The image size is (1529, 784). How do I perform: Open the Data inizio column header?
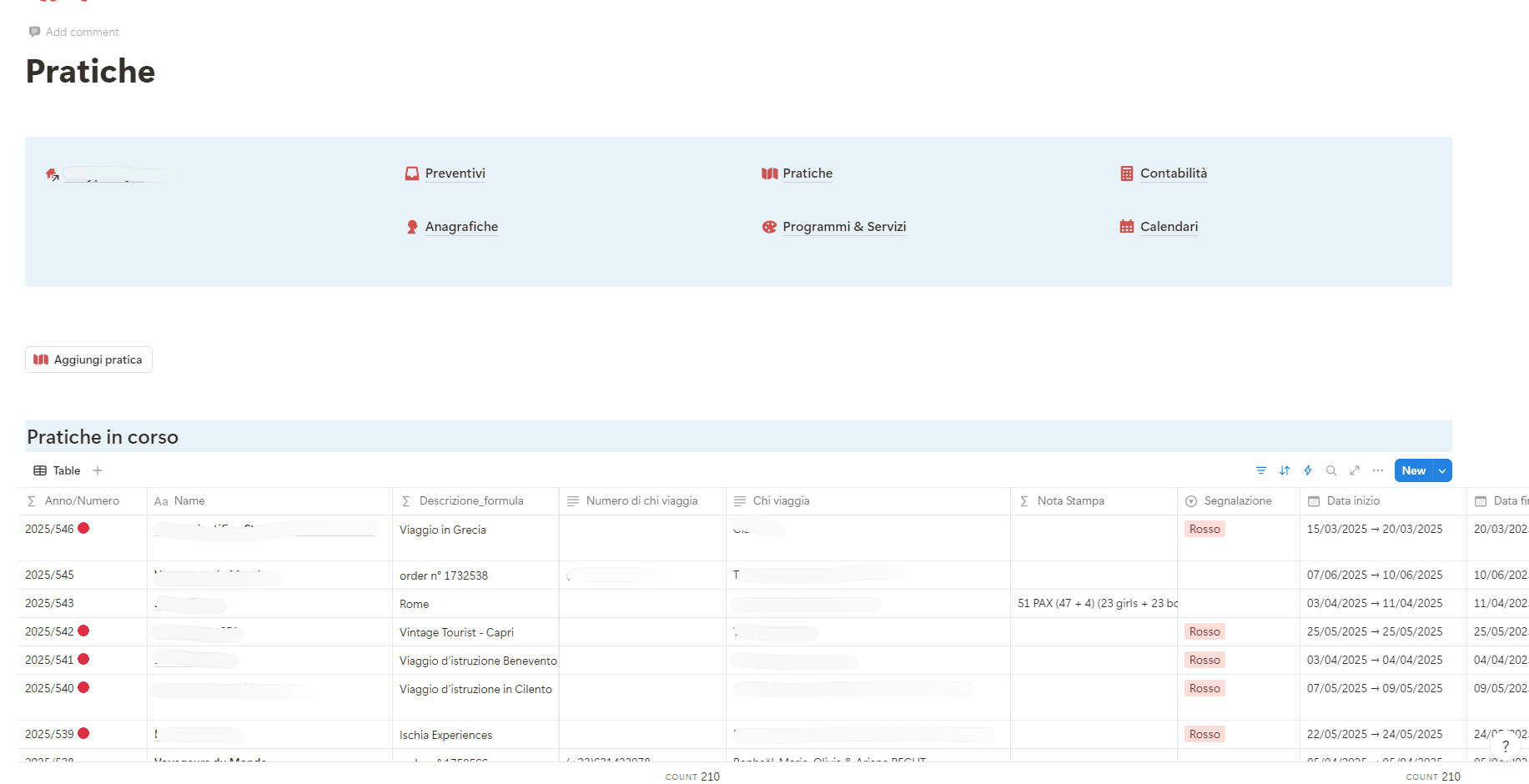click(x=1383, y=501)
